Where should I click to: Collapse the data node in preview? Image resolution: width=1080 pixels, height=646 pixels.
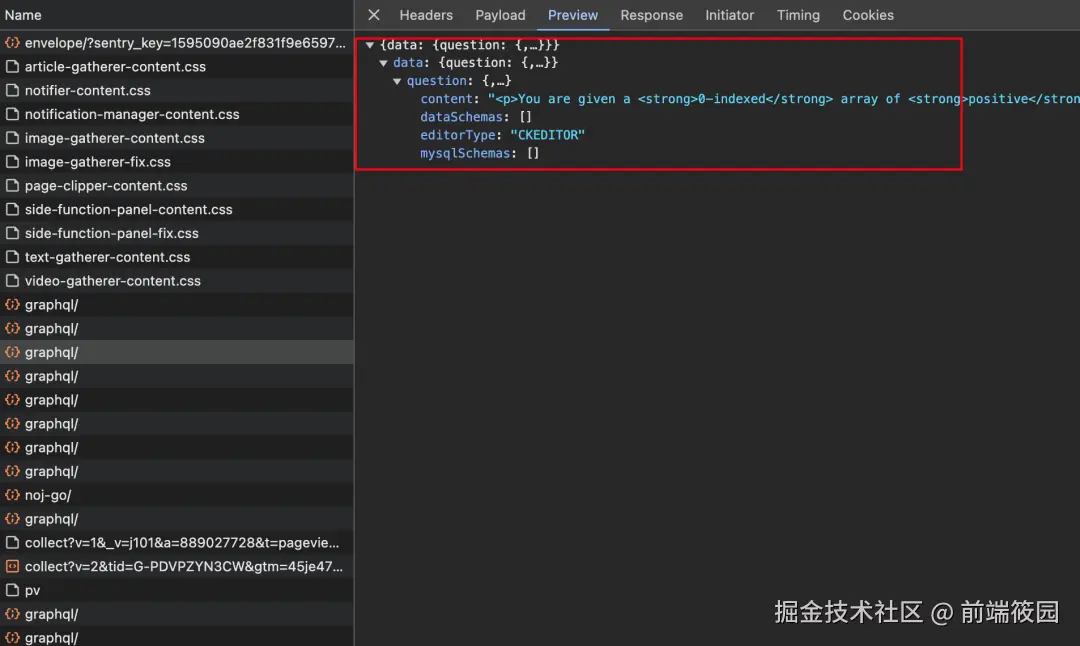point(384,63)
